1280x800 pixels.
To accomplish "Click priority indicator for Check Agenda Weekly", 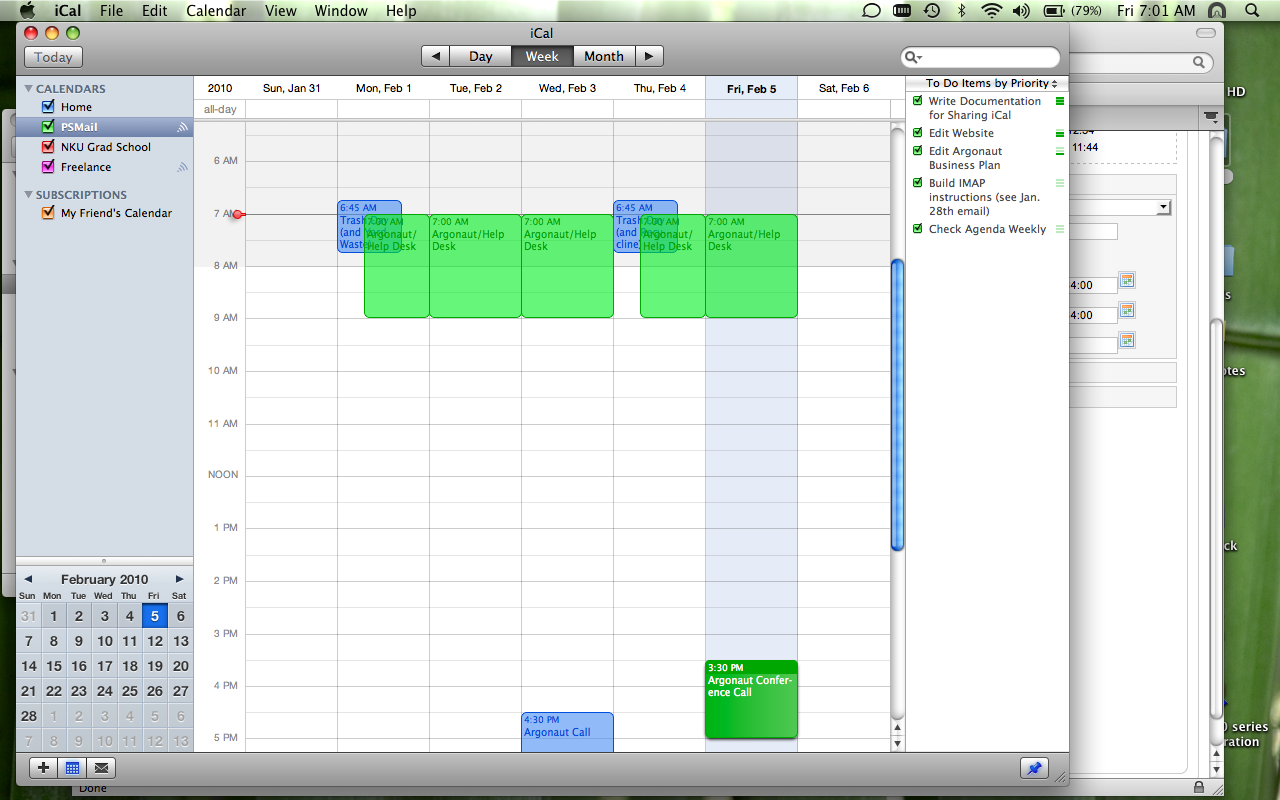I will coord(1060,229).
